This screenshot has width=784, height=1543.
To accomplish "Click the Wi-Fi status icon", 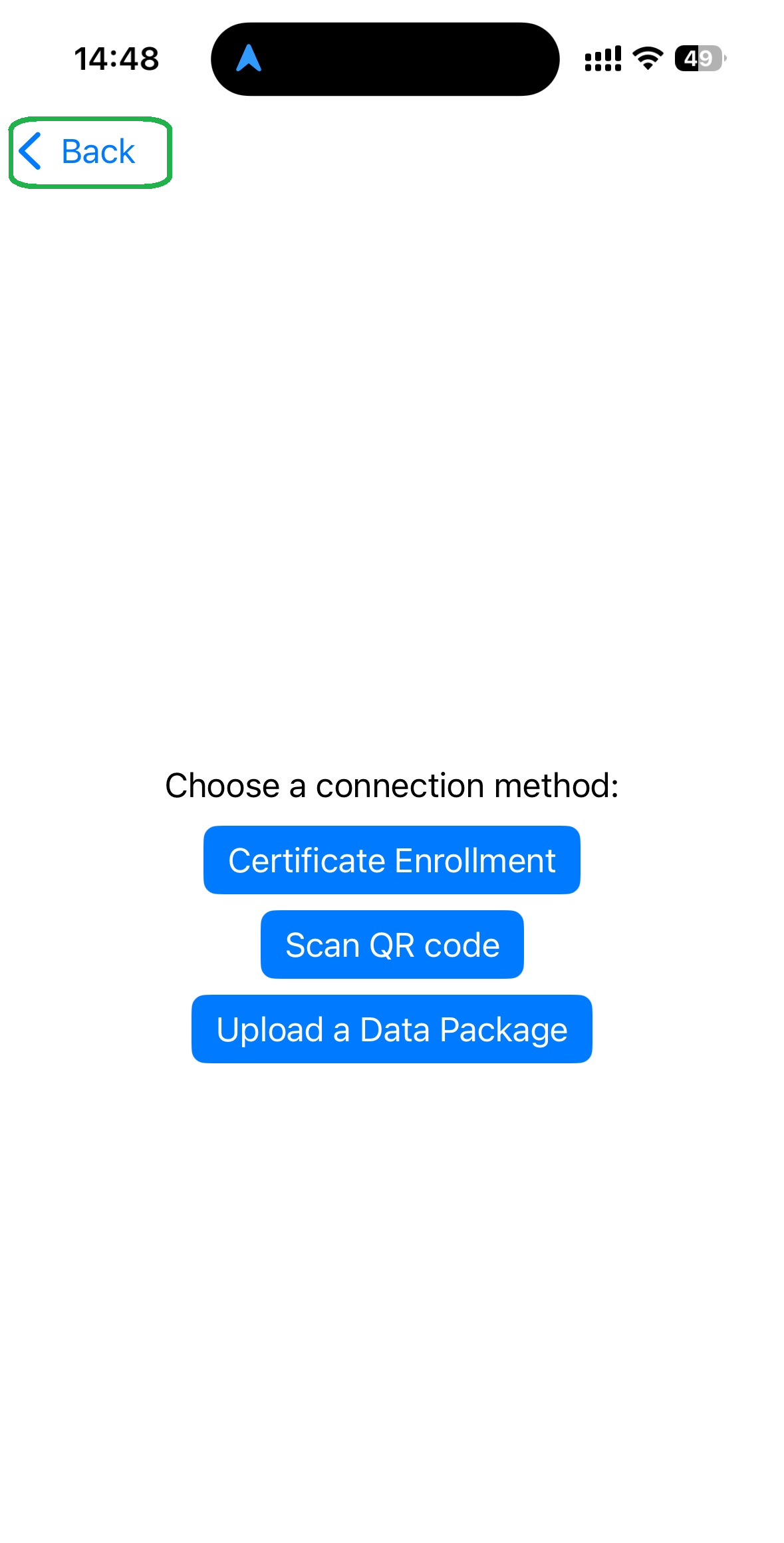I will 648,59.
